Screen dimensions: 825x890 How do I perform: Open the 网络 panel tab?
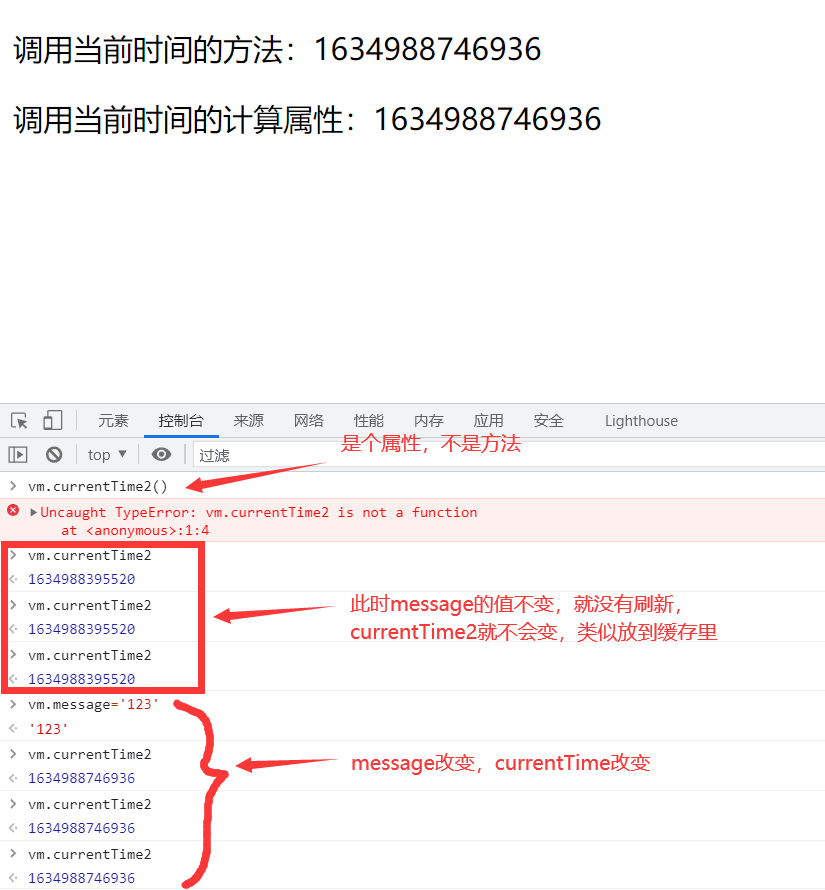coord(308,420)
